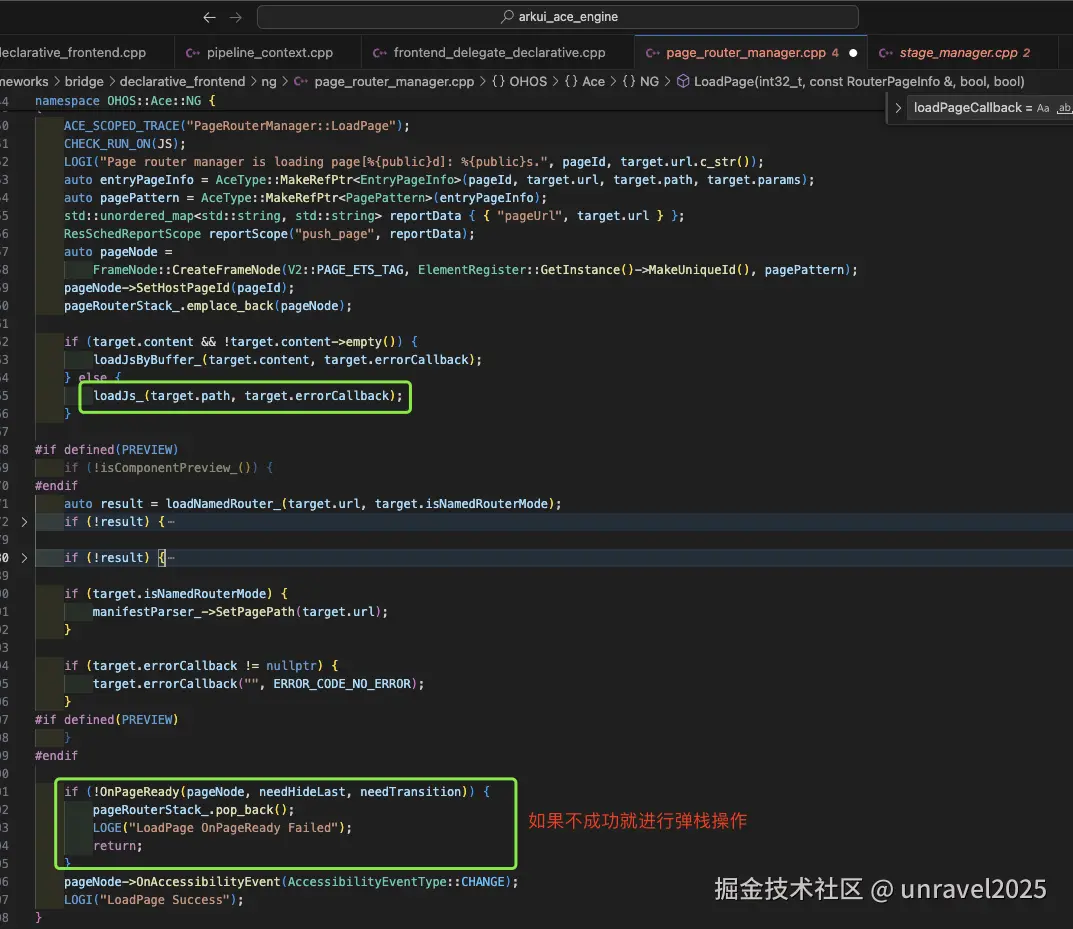Switch to declarative_frontend.cpp tab
This screenshot has height=929, width=1073.
(x=73, y=53)
